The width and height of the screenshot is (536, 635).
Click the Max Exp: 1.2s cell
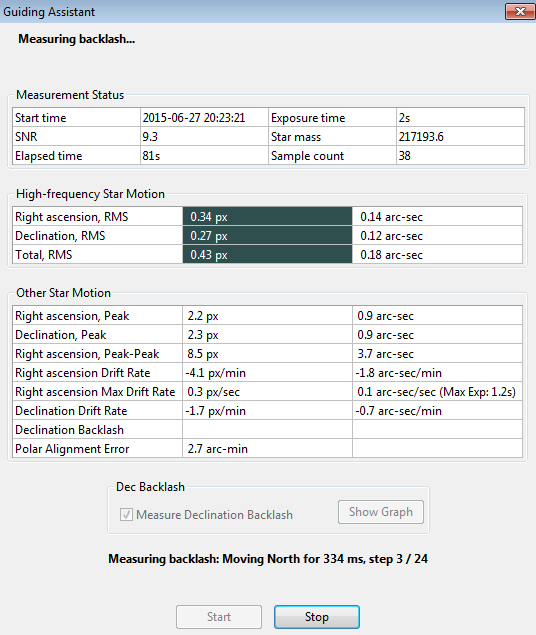[x=437, y=392]
